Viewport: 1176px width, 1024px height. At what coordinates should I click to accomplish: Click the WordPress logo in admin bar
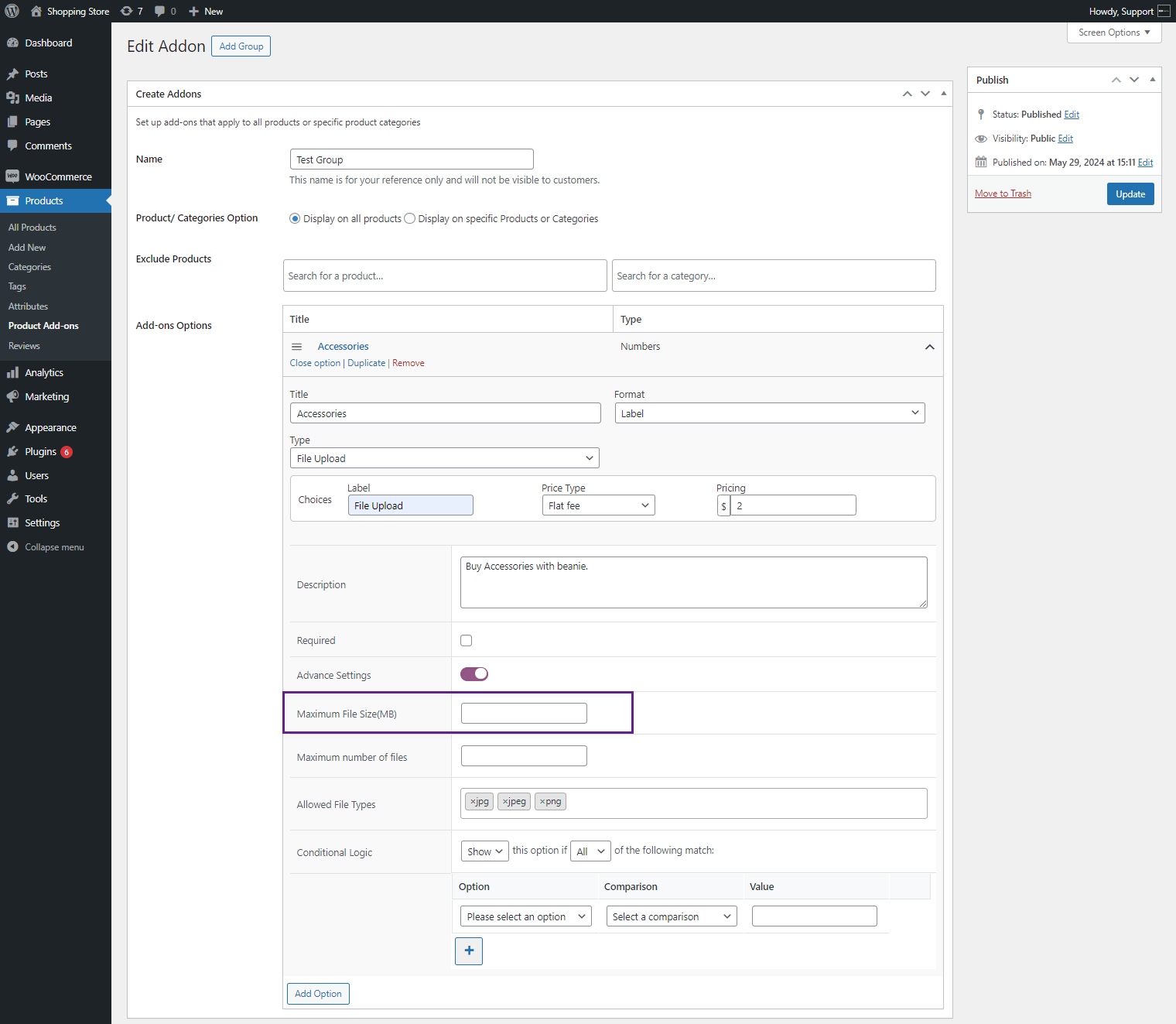coord(12,11)
